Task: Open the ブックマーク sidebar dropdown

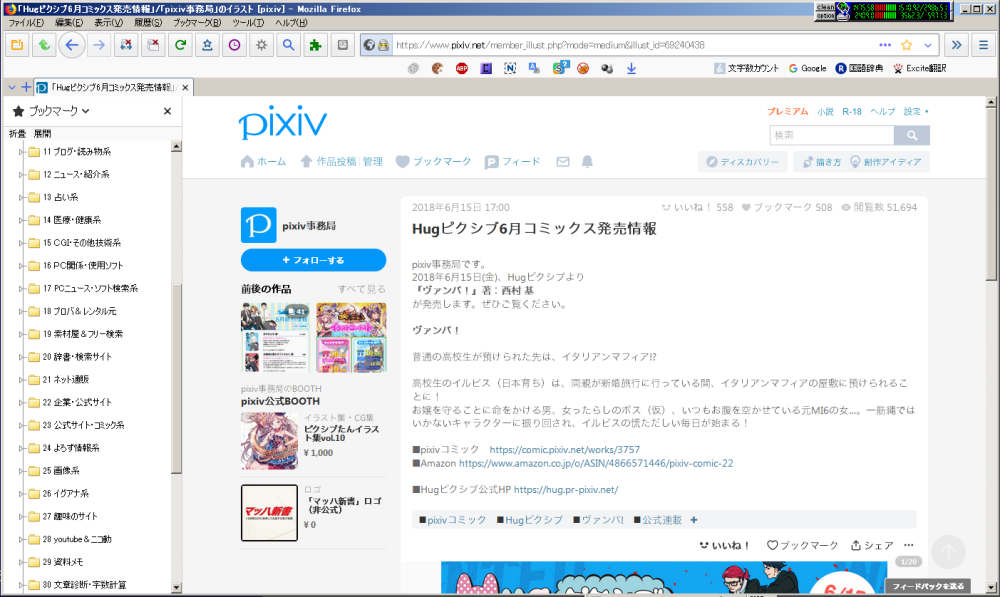Action: tap(59, 111)
